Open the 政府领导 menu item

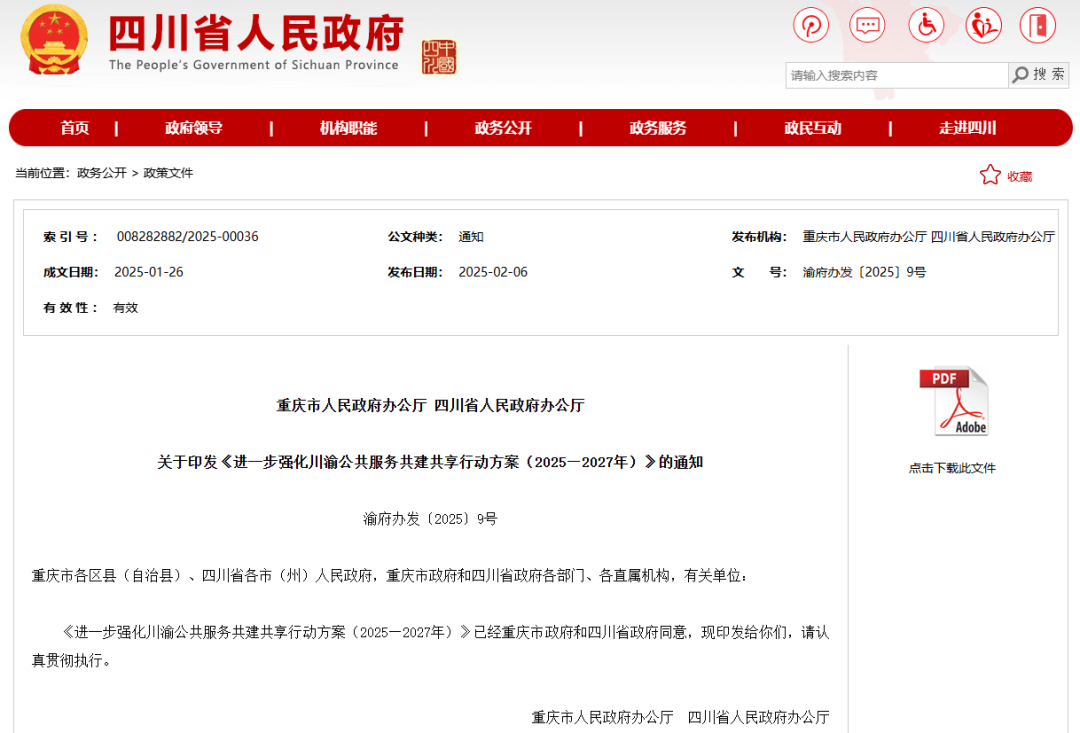click(193, 128)
